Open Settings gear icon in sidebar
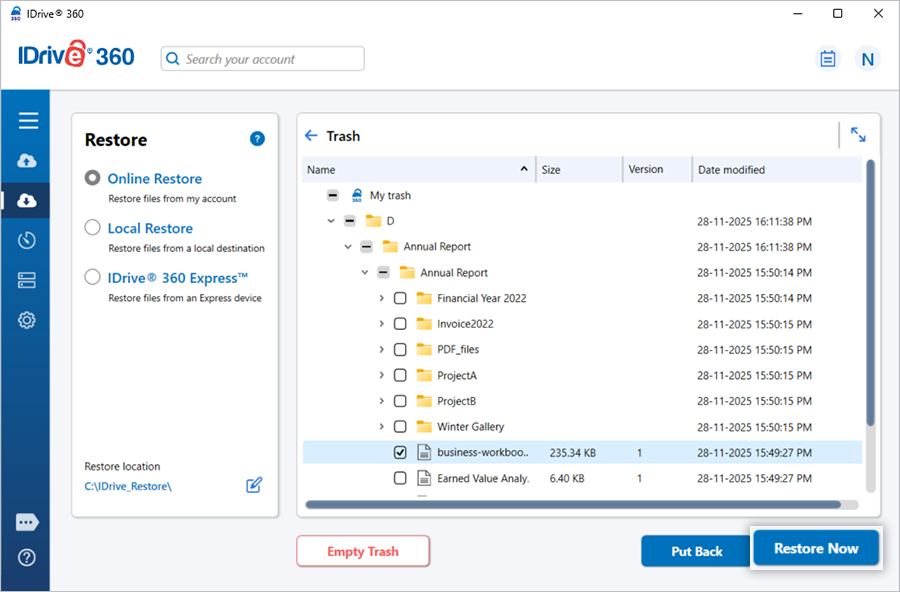 click(x=28, y=320)
